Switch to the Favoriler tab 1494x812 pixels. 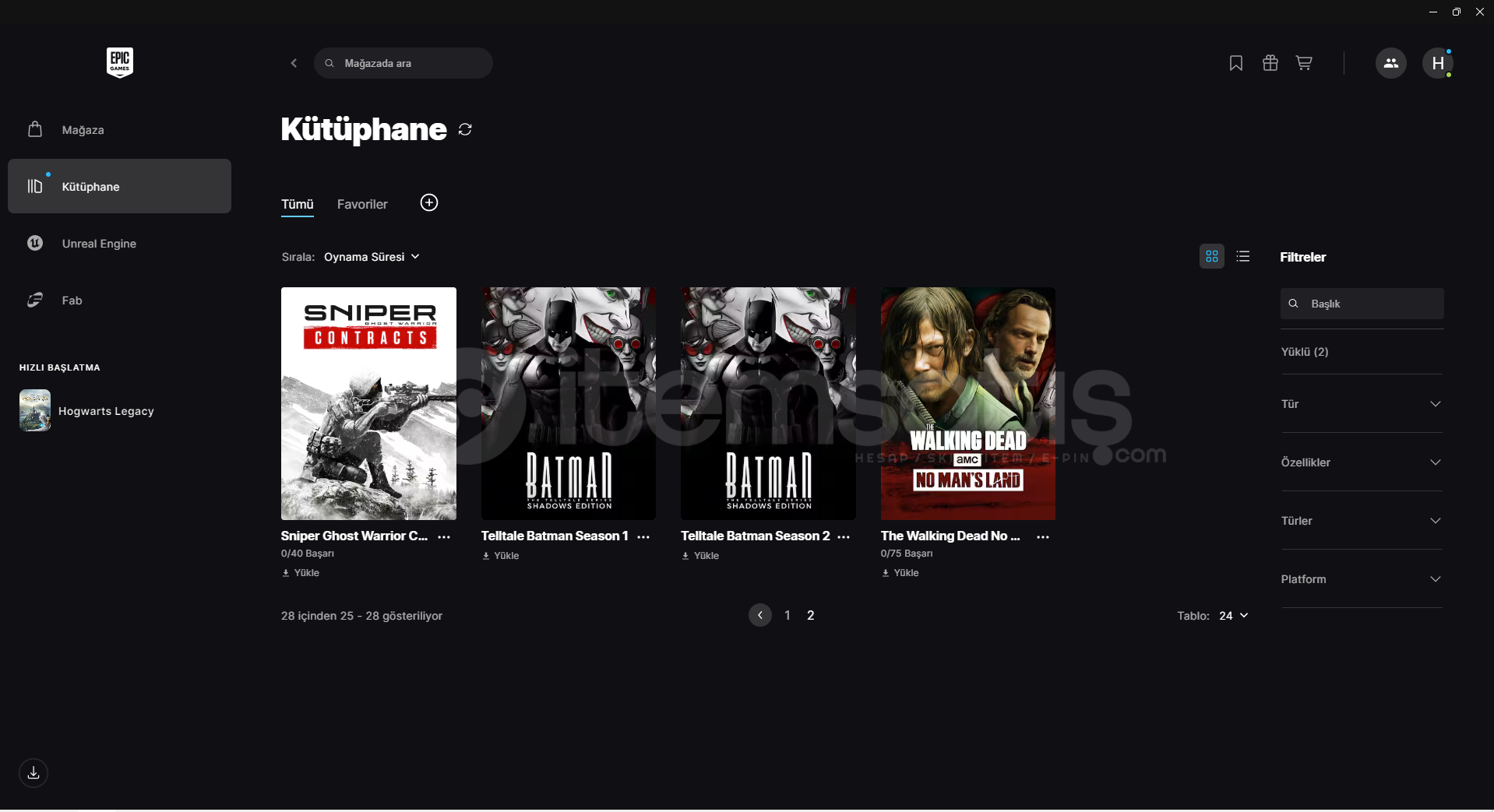point(362,204)
